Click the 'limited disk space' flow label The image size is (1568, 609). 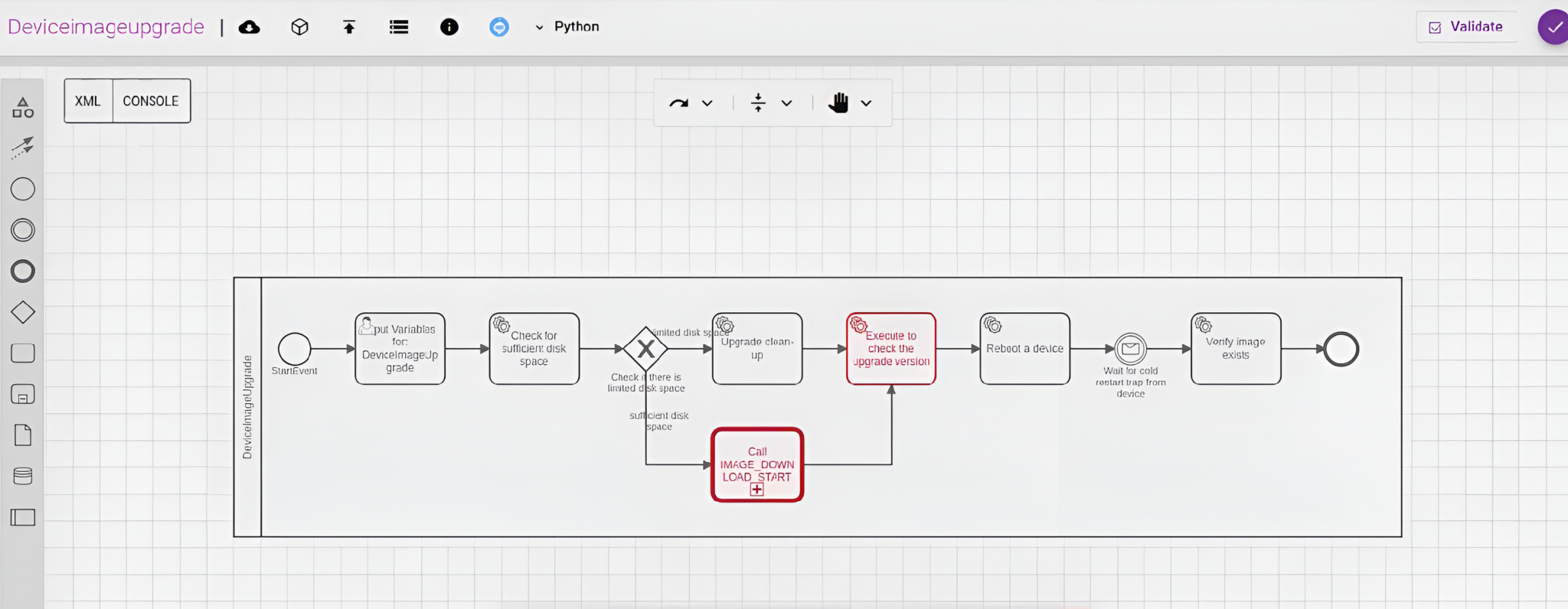(690, 332)
